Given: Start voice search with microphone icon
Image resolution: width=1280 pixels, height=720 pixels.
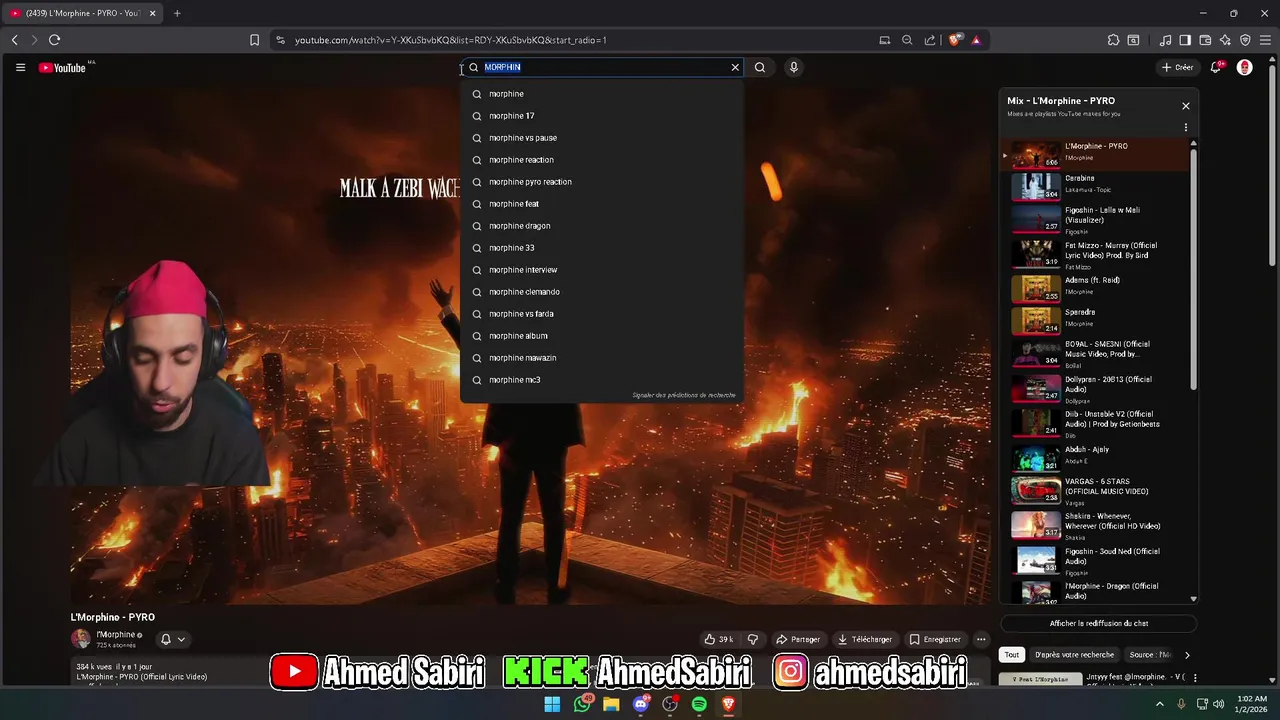Looking at the screenshot, I should tap(793, 67).
